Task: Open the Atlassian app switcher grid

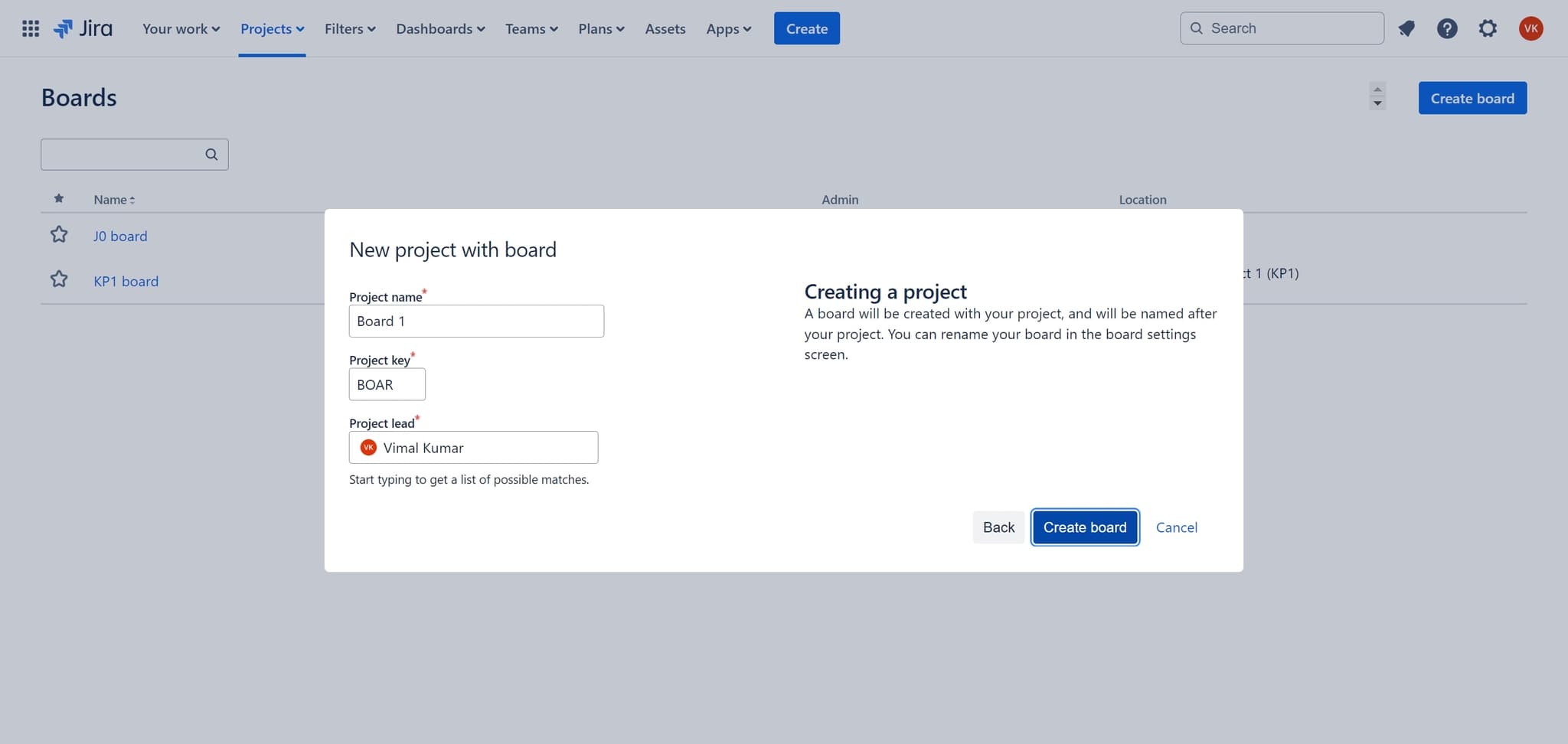Action: click(31, 28)
